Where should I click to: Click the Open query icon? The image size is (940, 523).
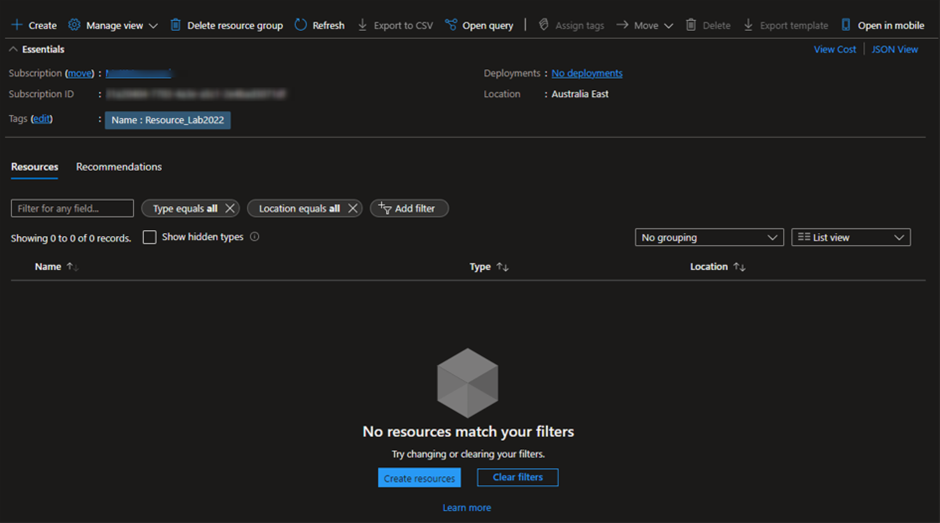tap(451, 25)
